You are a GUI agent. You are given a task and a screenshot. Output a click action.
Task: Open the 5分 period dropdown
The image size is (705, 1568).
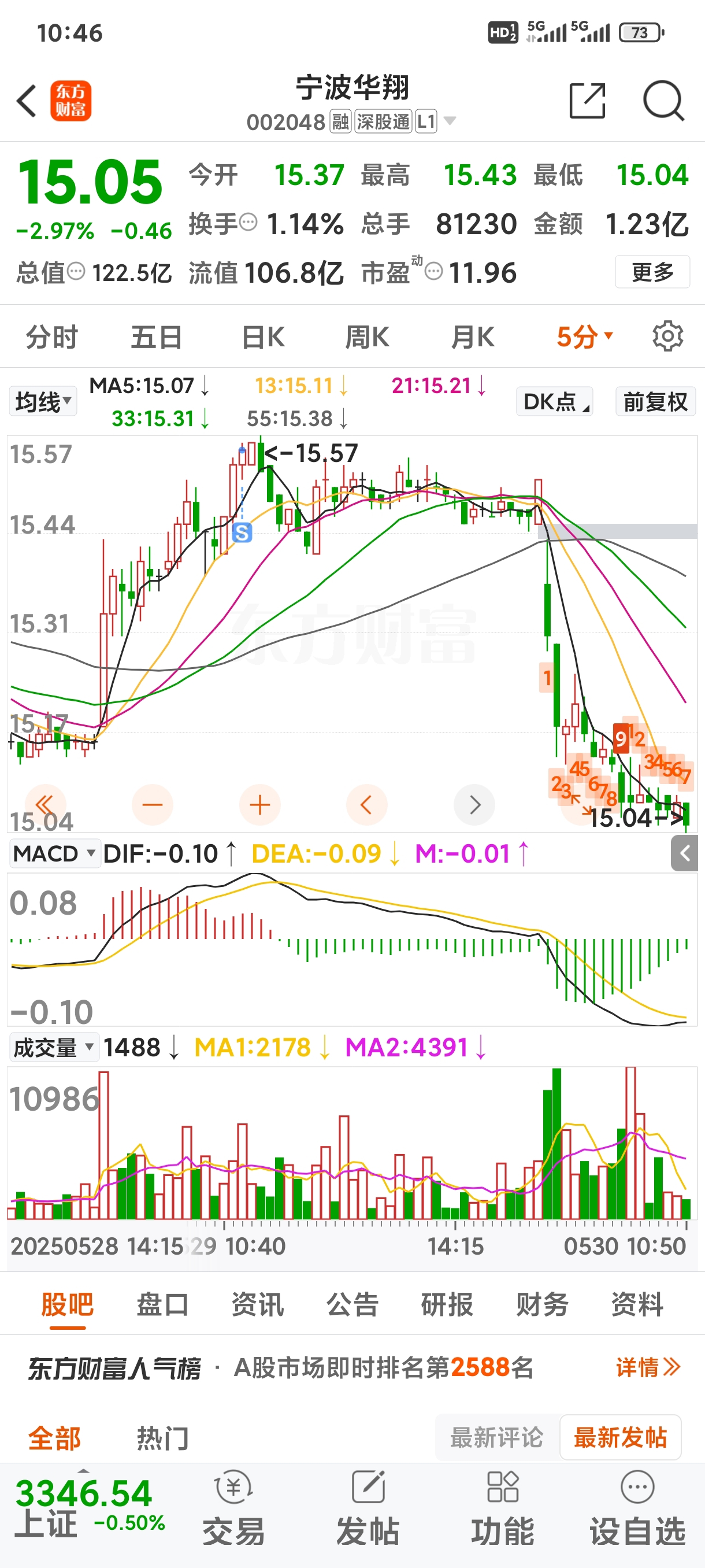tap(585, 336)
